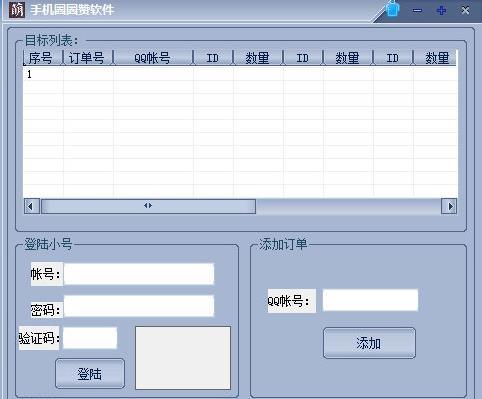Open the skin-change shirt icon
Viewport: 482px width, 399px height.
393,9
